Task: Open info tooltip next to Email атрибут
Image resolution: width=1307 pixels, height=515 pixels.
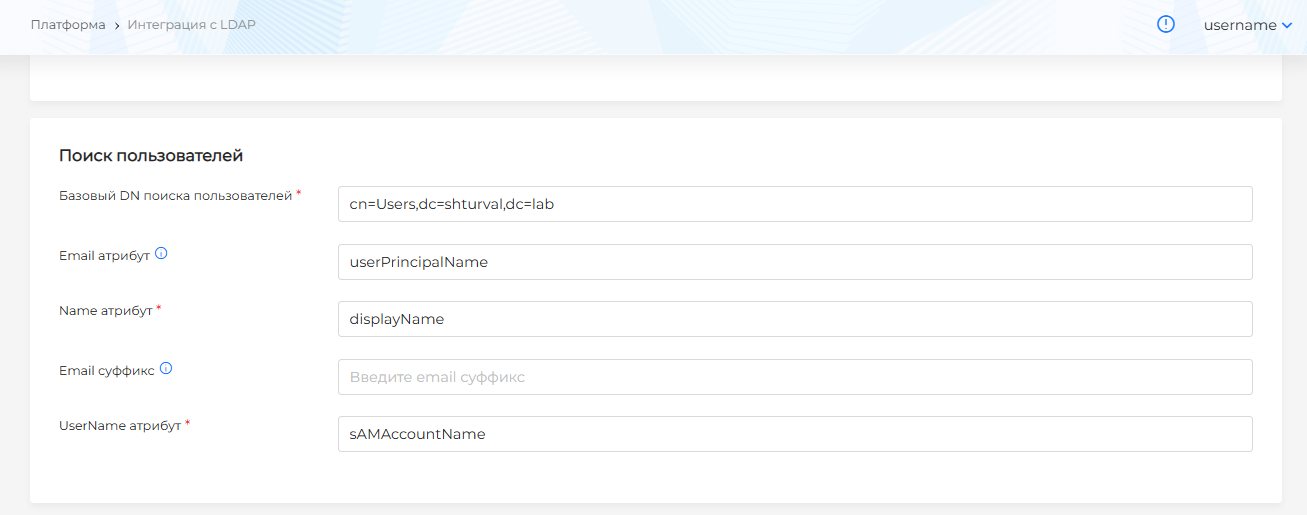Action: (161, 254)
